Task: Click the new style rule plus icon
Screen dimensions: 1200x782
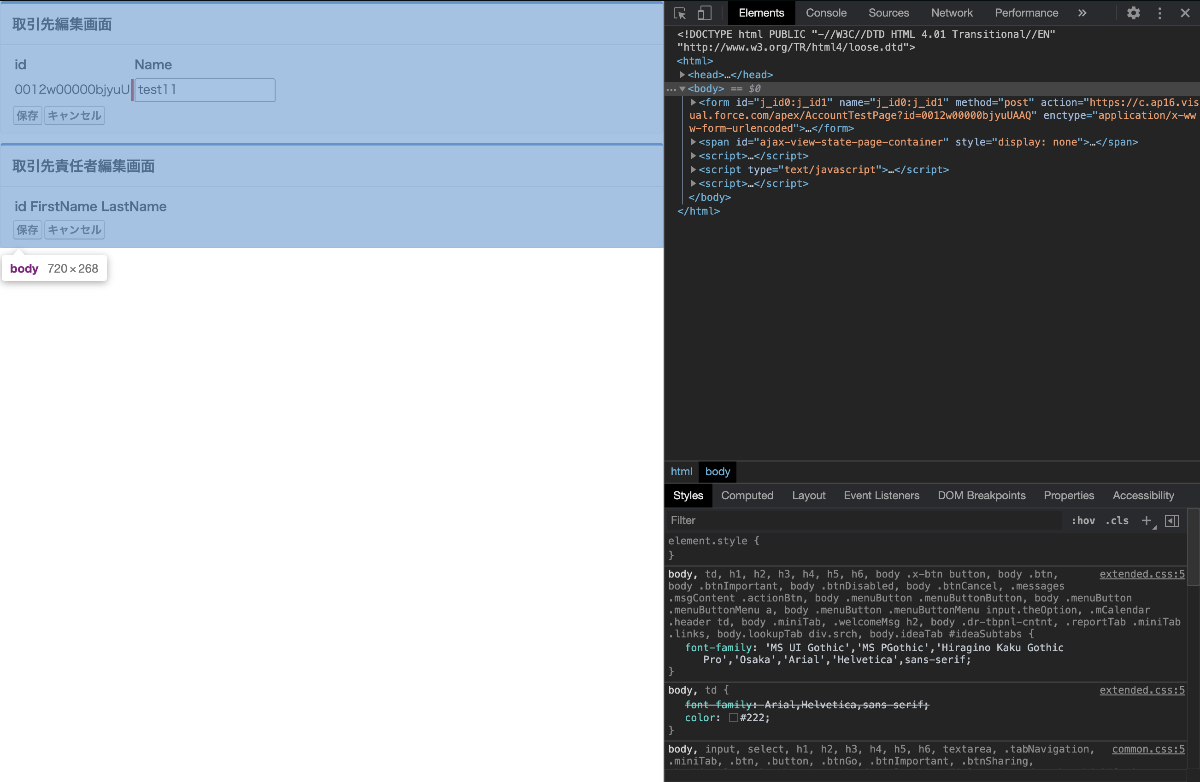Action: [x=1147, y=521]
